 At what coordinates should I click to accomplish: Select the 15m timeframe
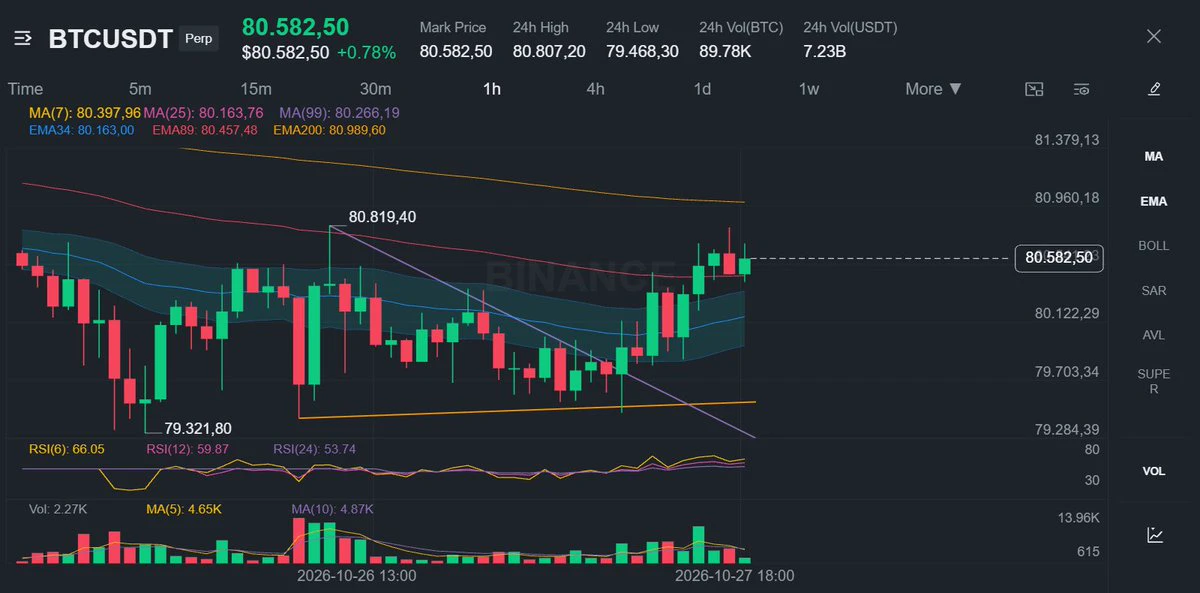click(x=256, y=89)
